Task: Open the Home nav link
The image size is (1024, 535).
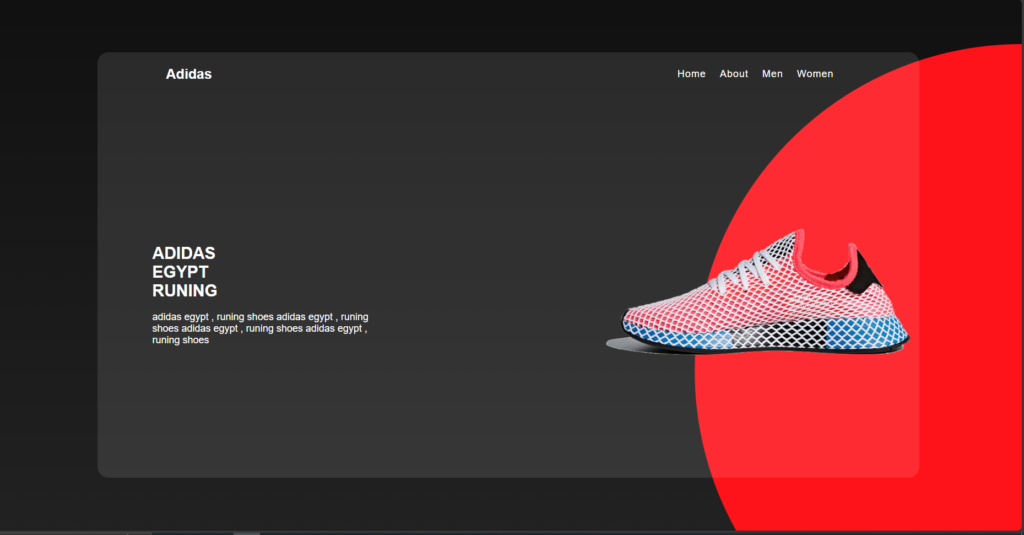Action: click(691, 74)
